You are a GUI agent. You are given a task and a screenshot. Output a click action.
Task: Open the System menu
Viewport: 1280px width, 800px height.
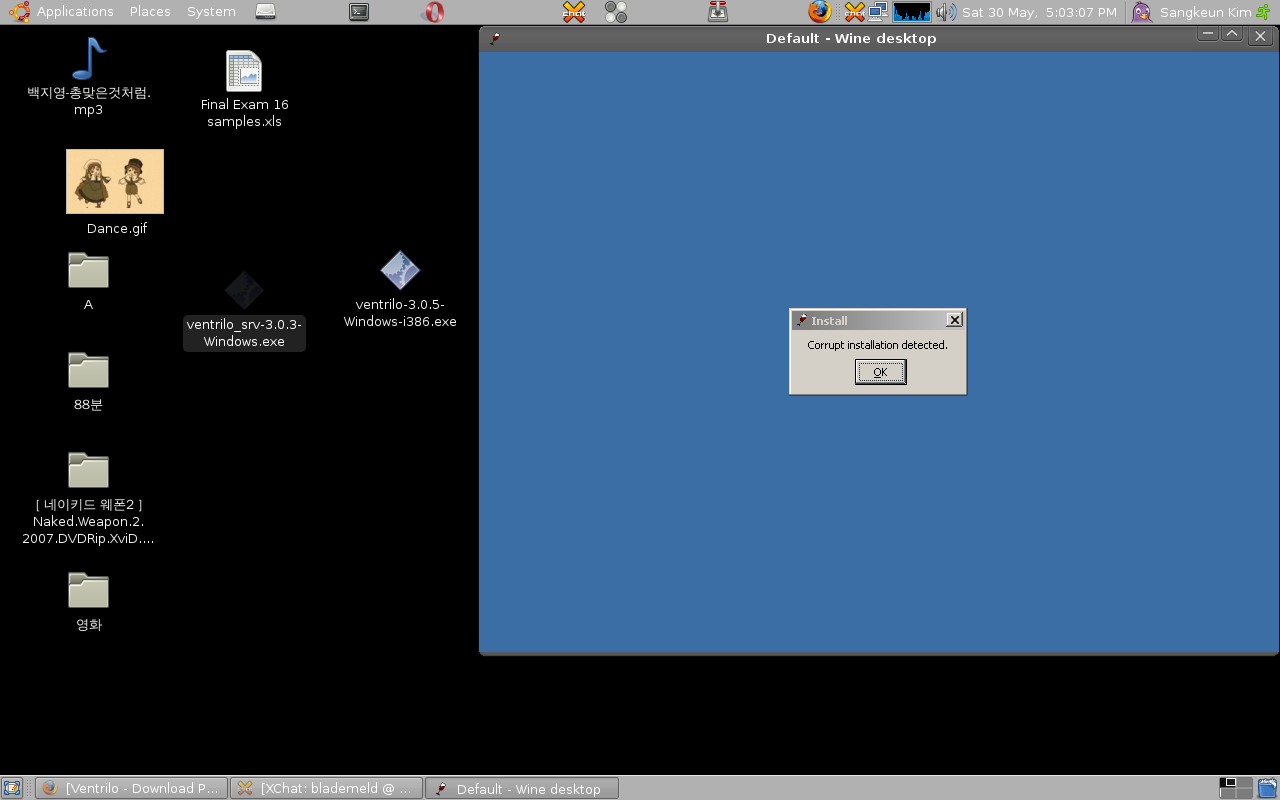[211, 12]
